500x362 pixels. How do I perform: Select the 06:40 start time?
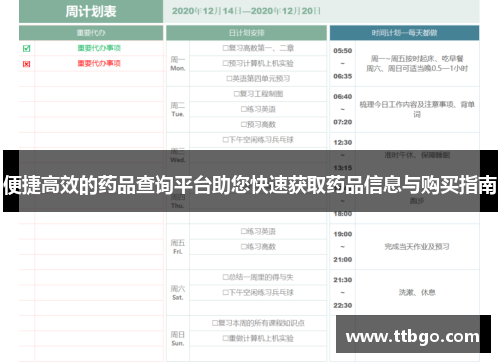tap(343, 97)
